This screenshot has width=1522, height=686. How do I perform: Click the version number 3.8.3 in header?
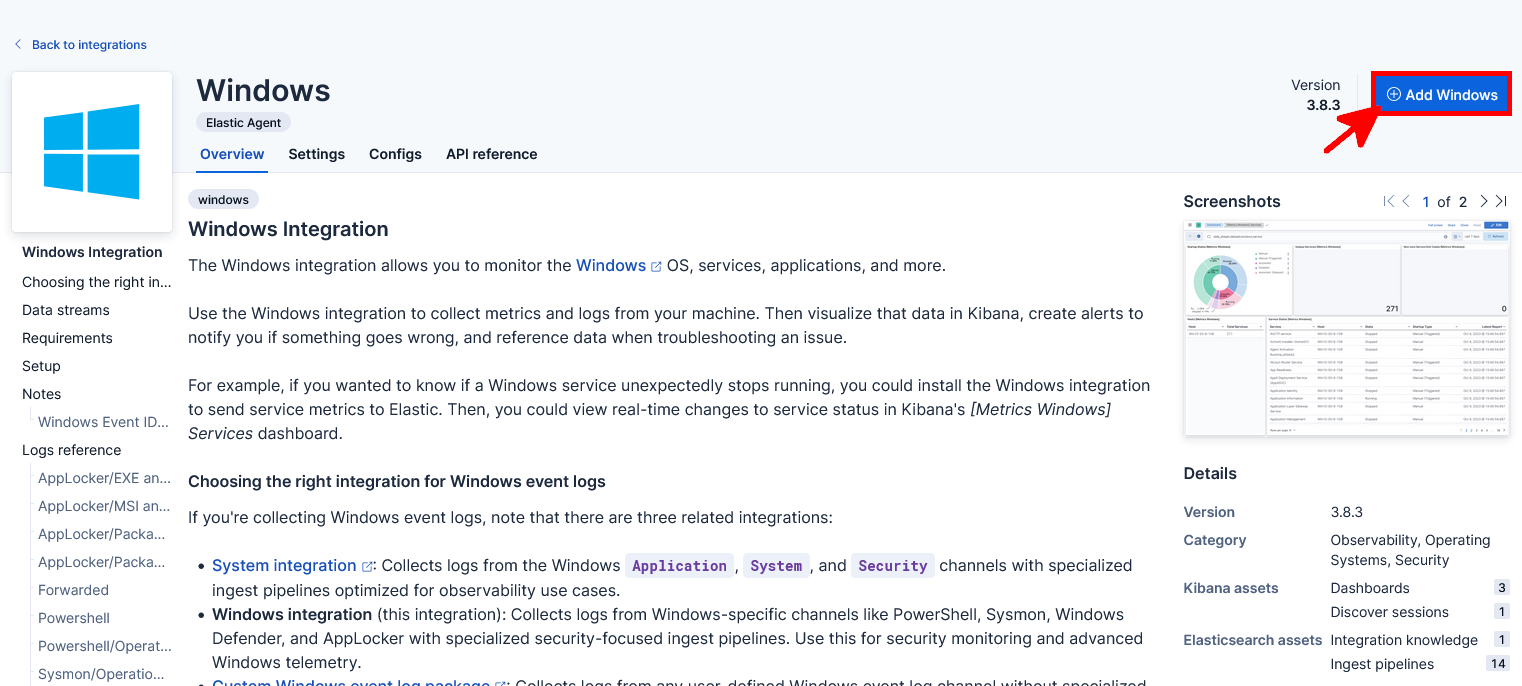[x=1323, y=105]
